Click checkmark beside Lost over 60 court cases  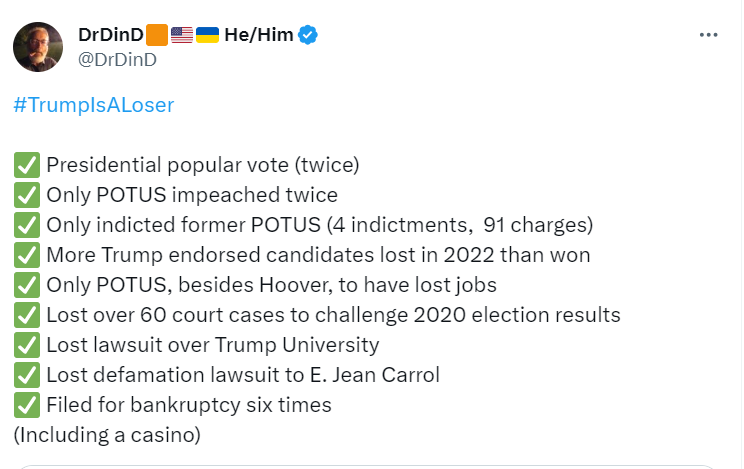click(x=26, y=315)
